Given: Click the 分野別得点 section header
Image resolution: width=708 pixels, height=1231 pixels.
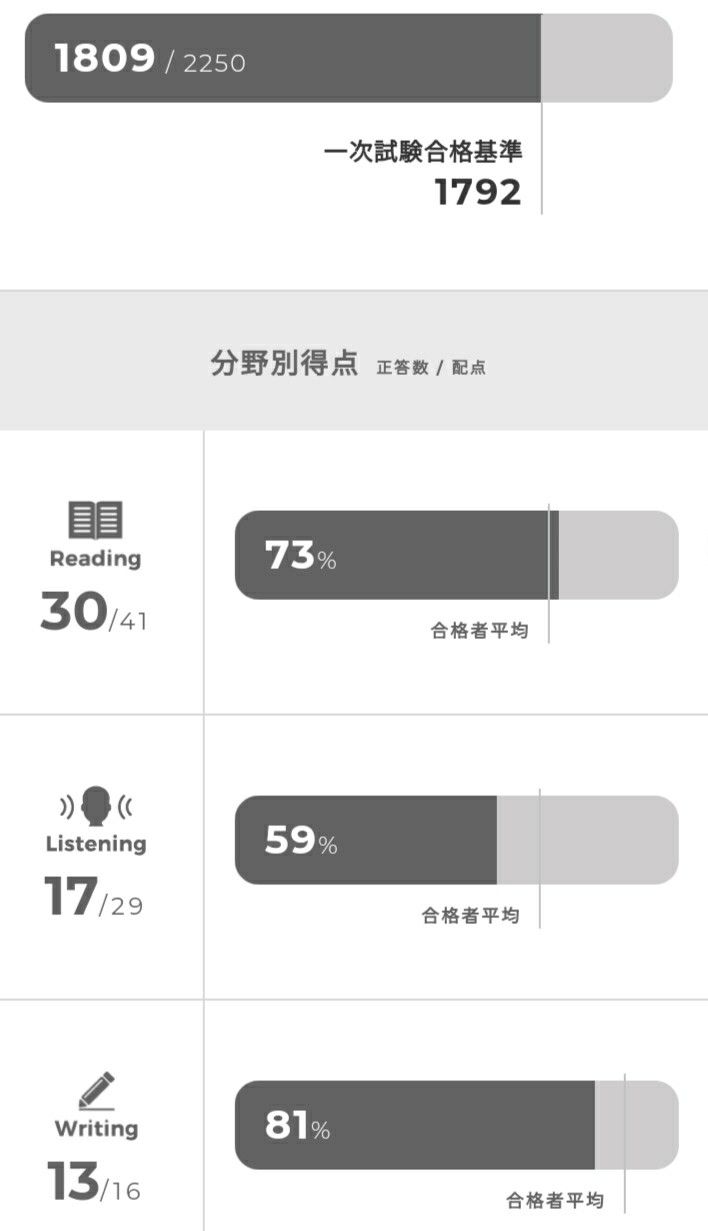Looking at the screenshot, I should 284,363.
